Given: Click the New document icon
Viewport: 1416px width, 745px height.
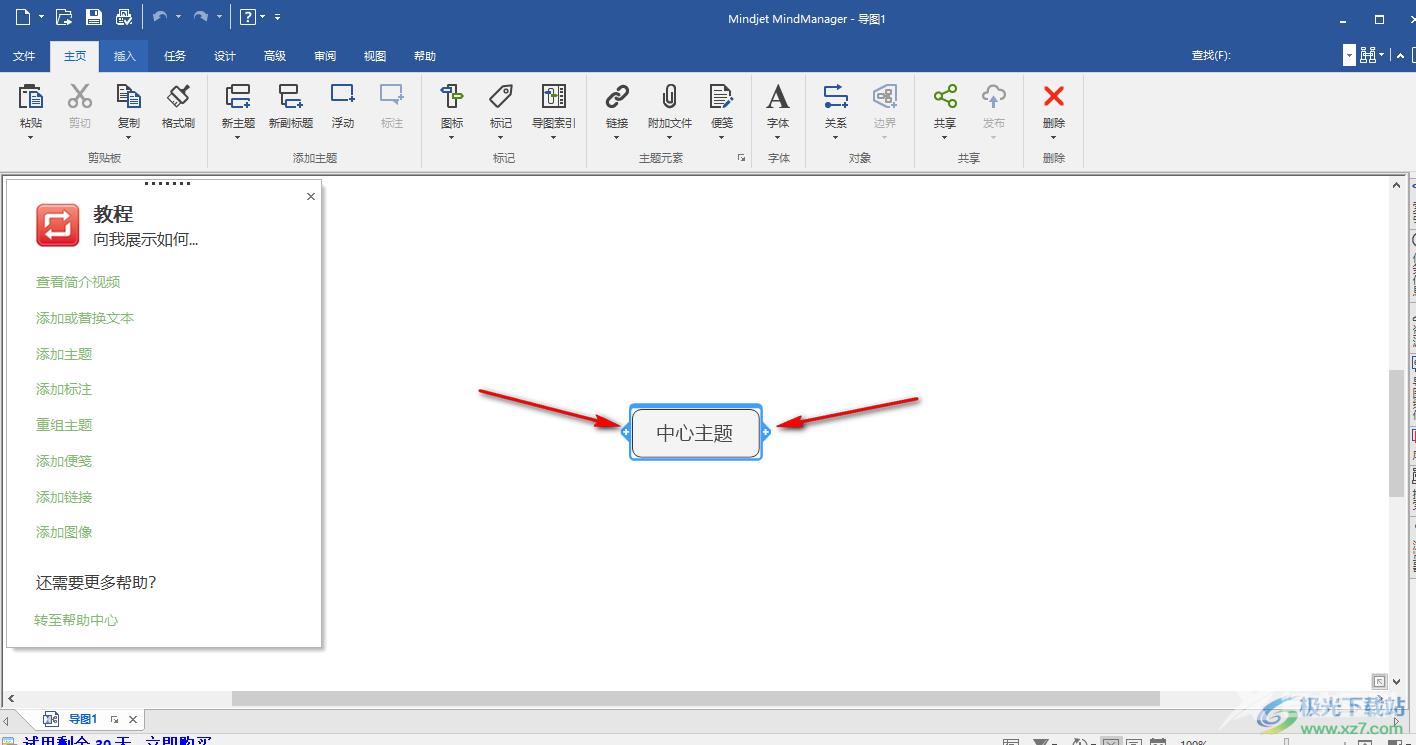Looking at the screenshot, I should pos(22,16).
